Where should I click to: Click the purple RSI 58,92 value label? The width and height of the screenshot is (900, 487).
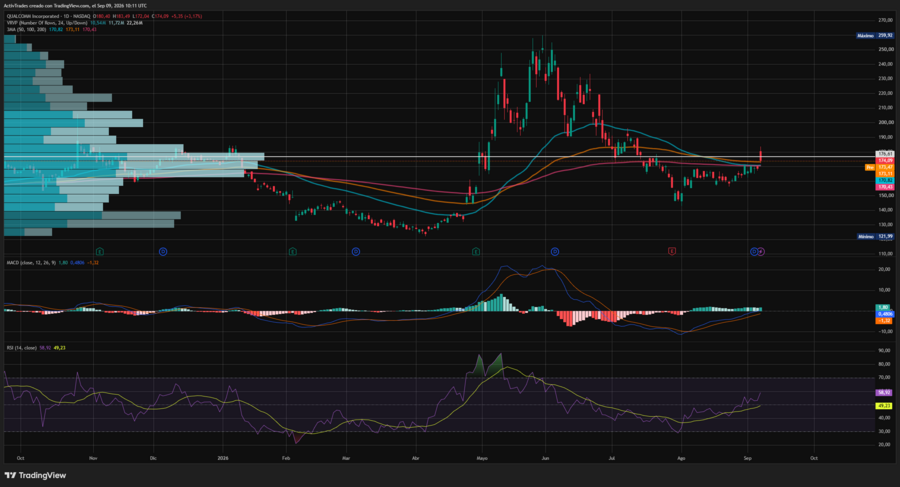[x=884, y=393]
